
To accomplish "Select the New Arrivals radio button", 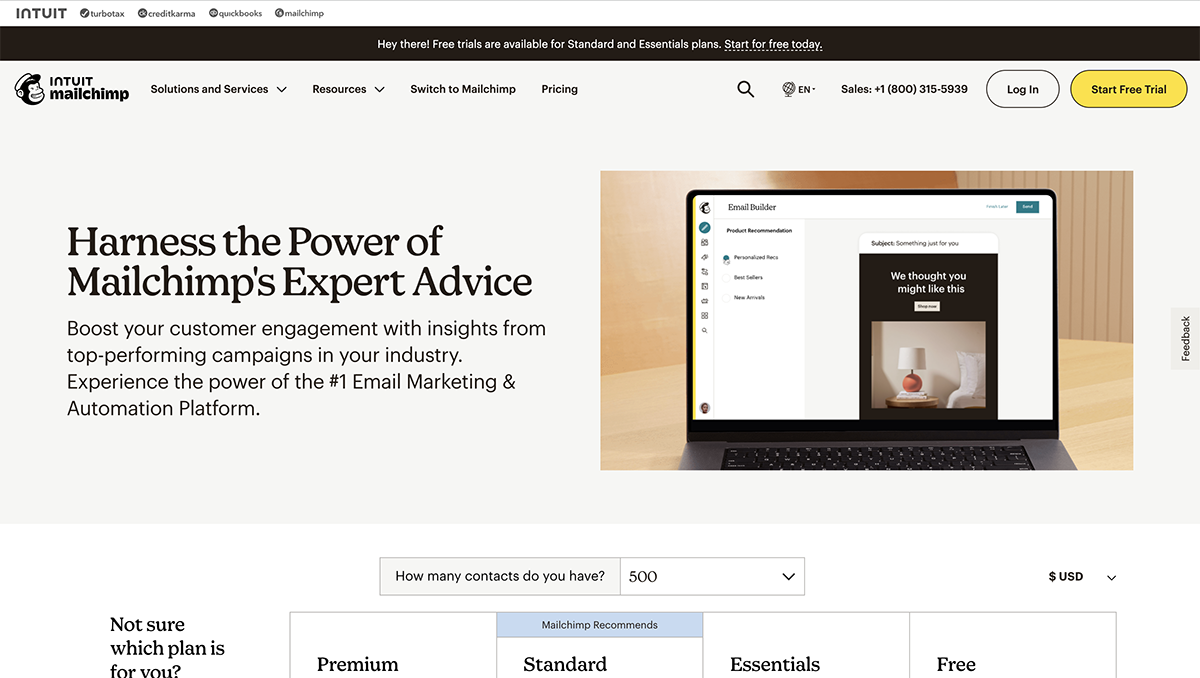I will (x=726, y=298).
